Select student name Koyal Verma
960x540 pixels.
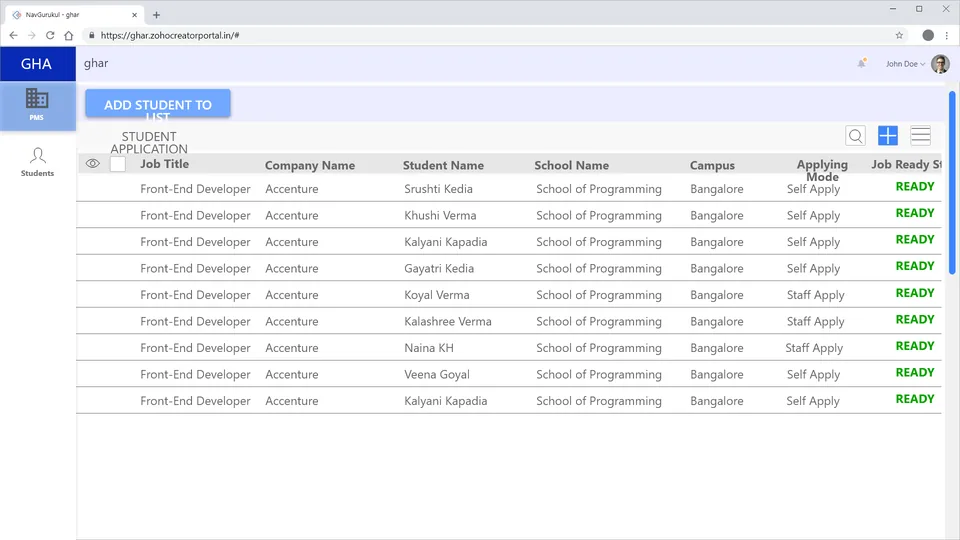pyautogui.click(x=437, y=295)
